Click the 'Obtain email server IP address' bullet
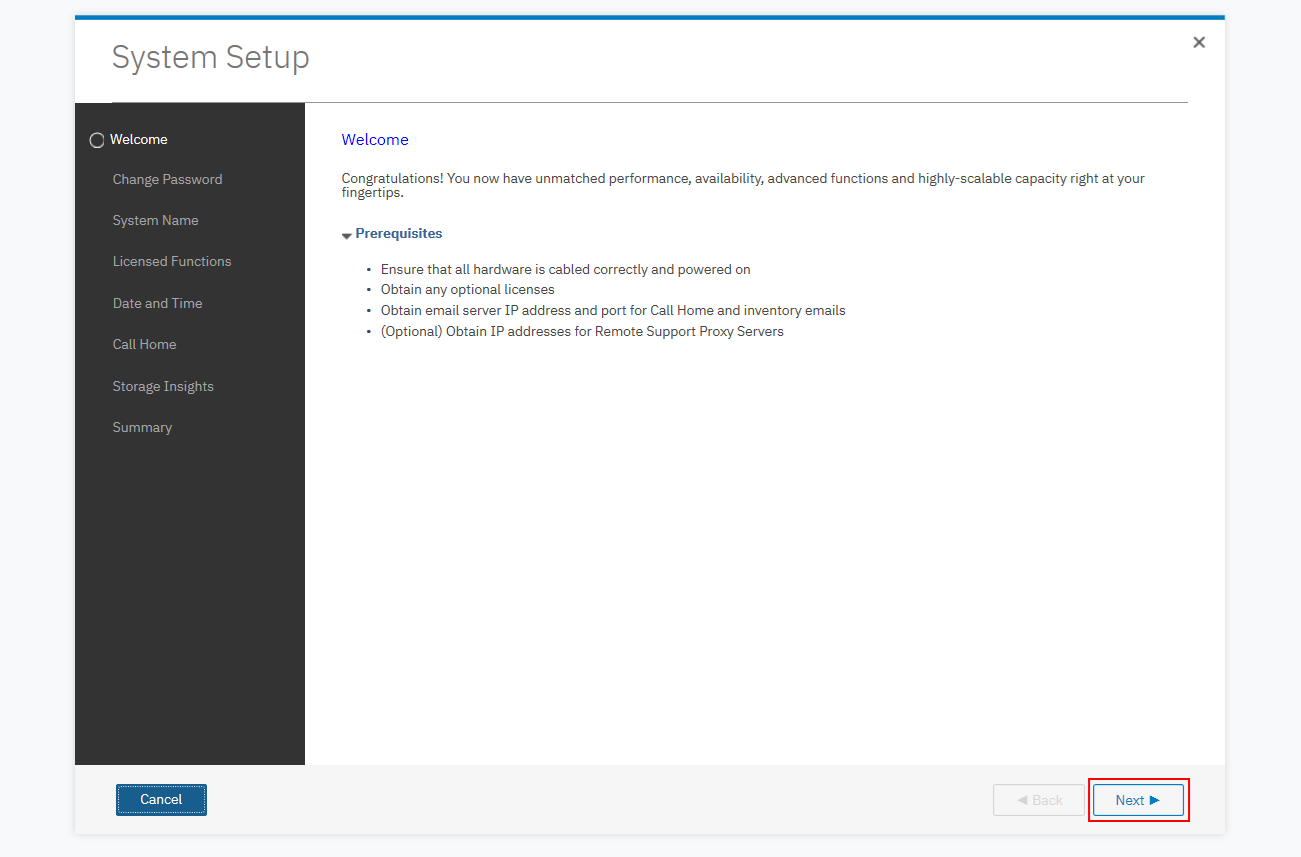The width and height of the screenshot is (1301, 857). point(613,310)
